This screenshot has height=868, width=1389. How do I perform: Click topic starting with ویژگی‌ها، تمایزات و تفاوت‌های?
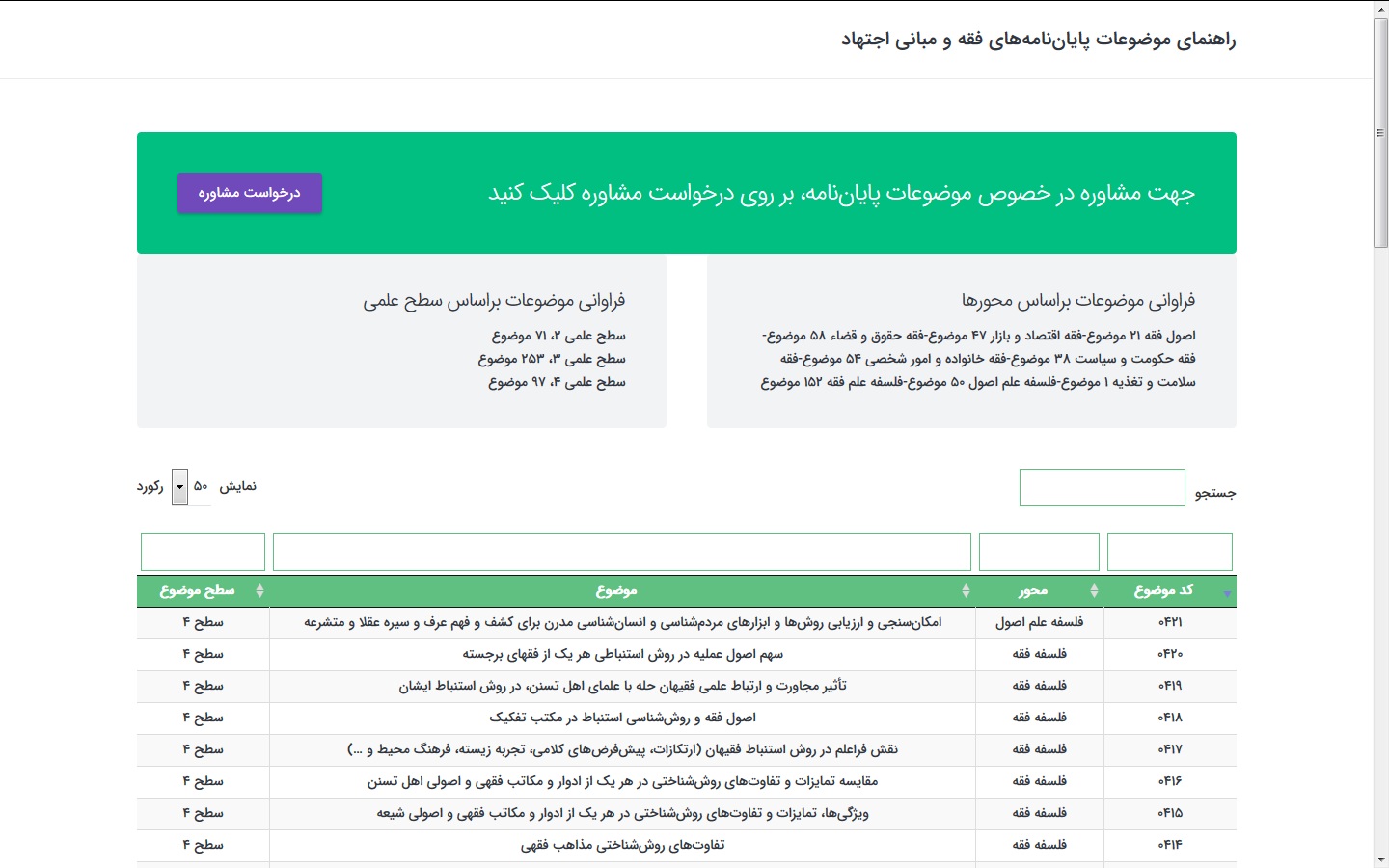coord(623,814)
